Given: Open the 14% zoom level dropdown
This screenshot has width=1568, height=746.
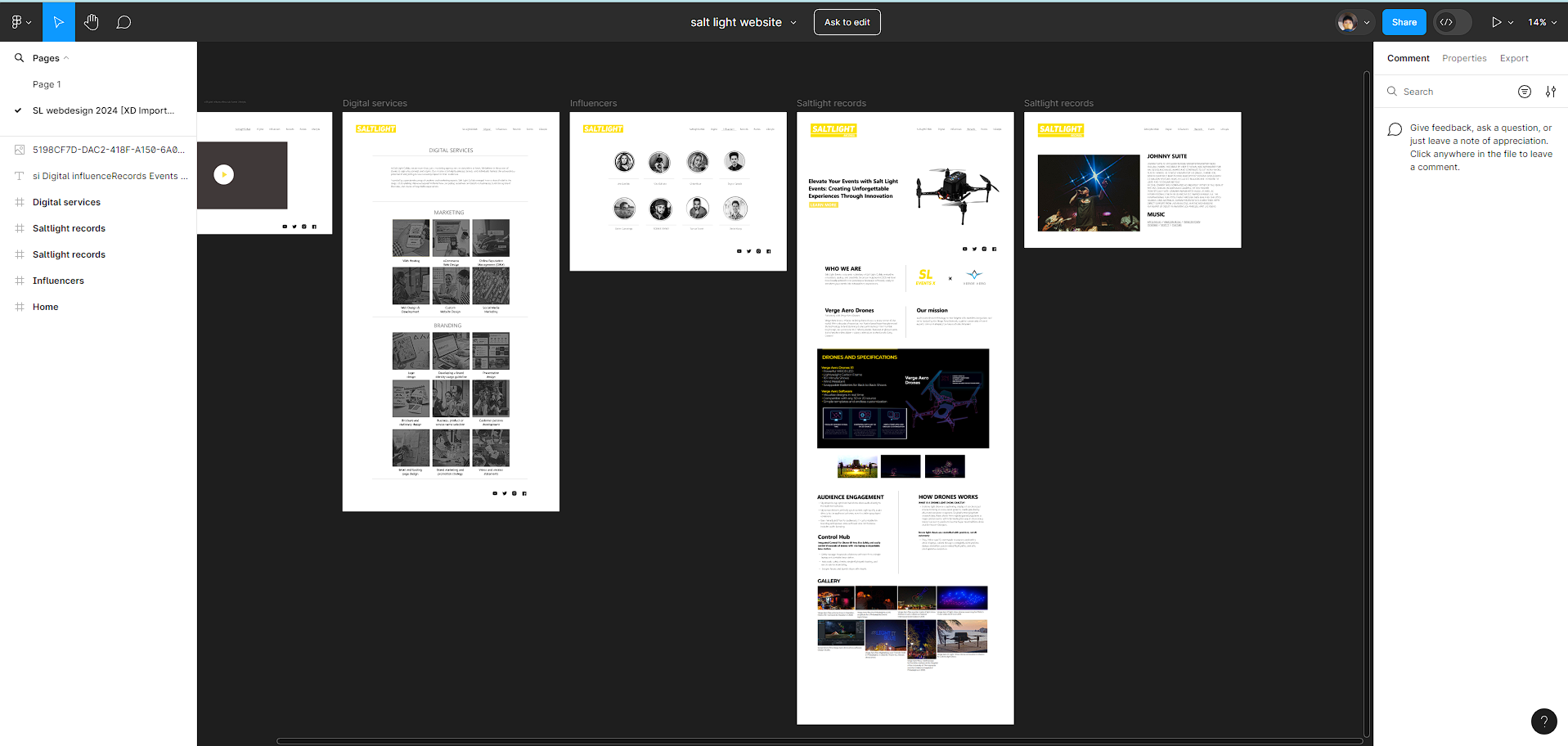Looking at the screenshot, I should 1543,22.
